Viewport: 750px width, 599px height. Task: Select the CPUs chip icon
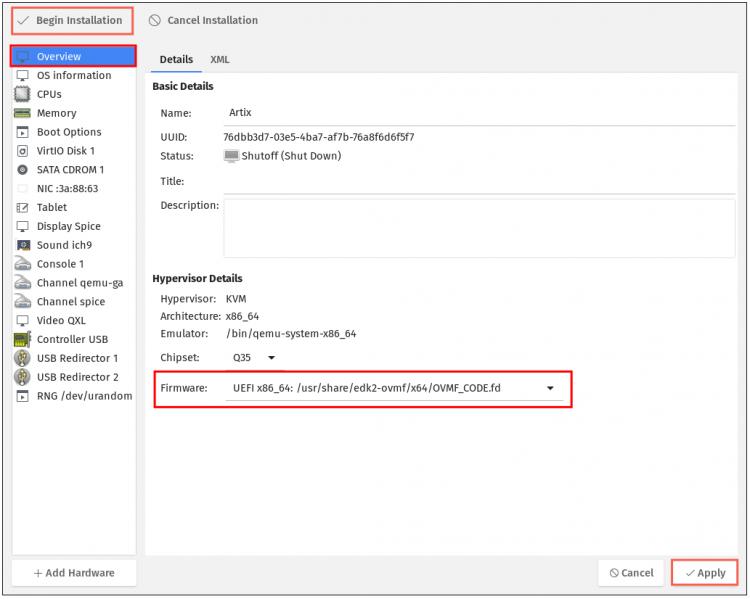[x=22, y=94]
